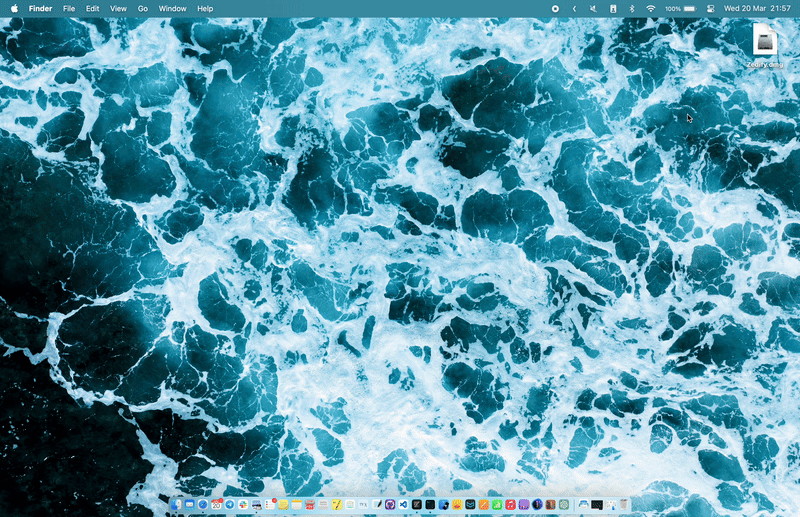Open Telegram from the Dock
Screen dimensions: 800x517
[x=230, y=505]
